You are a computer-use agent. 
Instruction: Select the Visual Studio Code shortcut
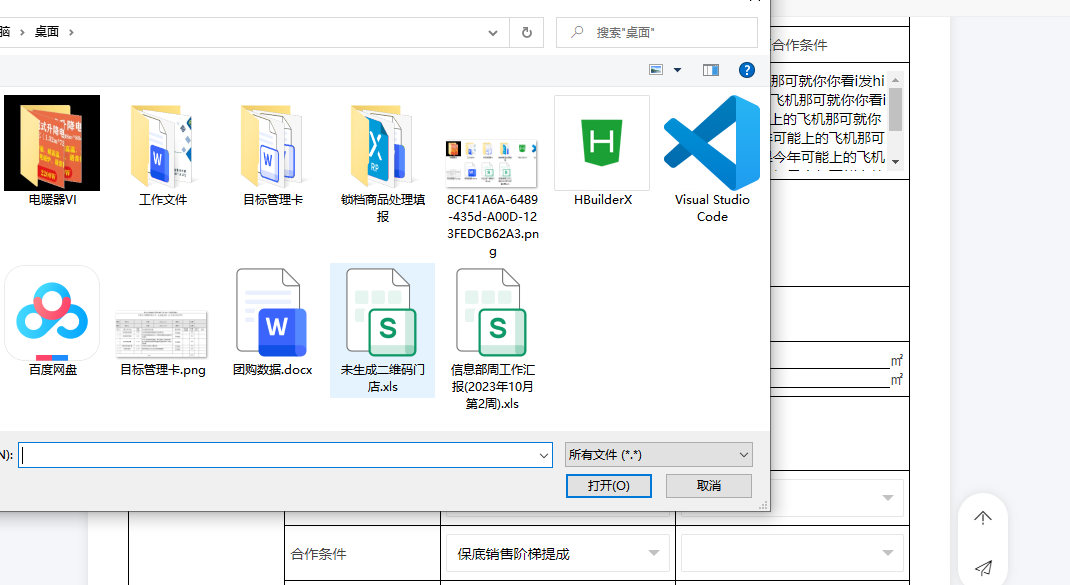point(711,144)
